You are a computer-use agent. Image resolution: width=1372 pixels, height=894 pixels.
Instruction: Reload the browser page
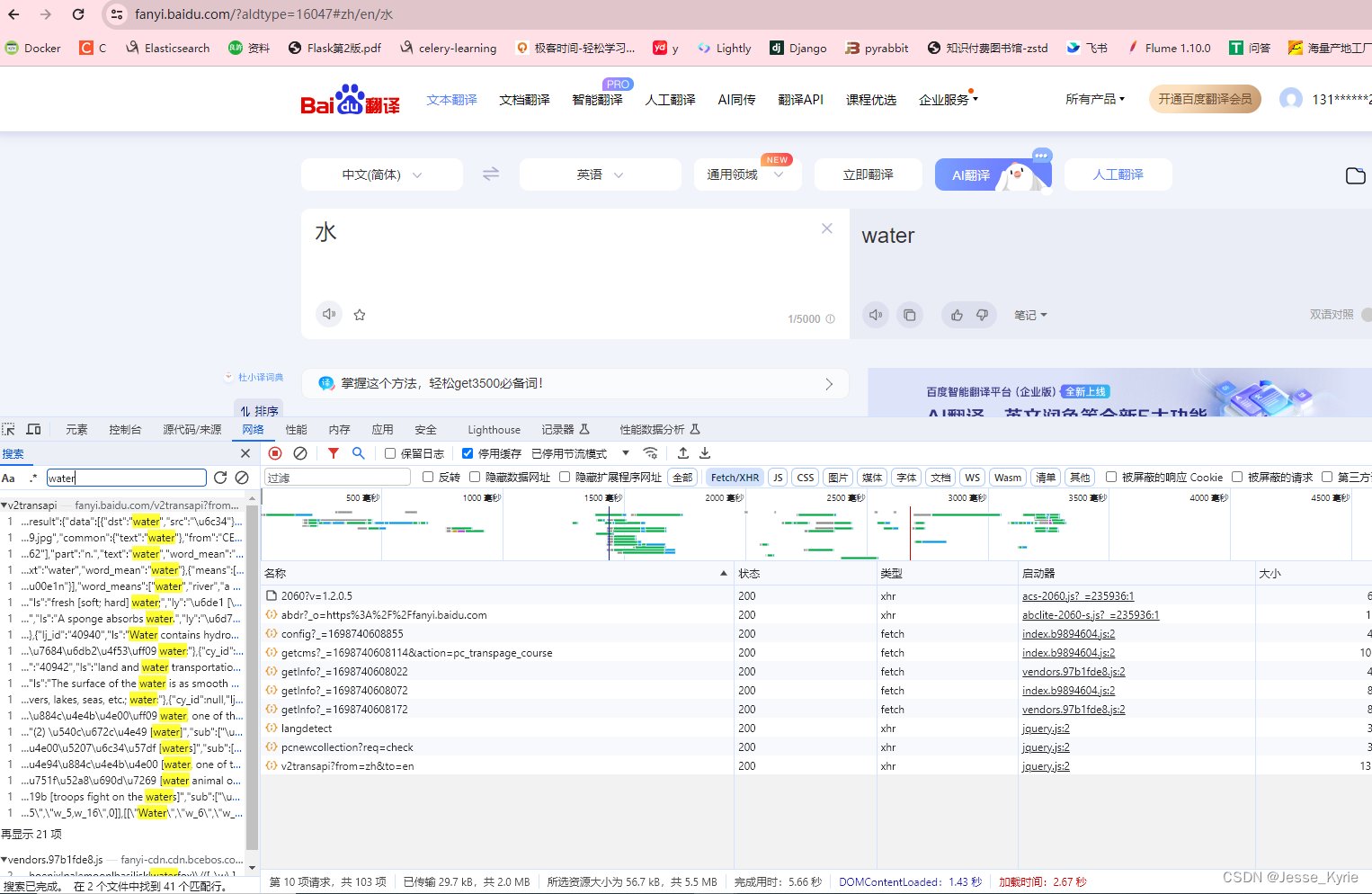[78, 14]
